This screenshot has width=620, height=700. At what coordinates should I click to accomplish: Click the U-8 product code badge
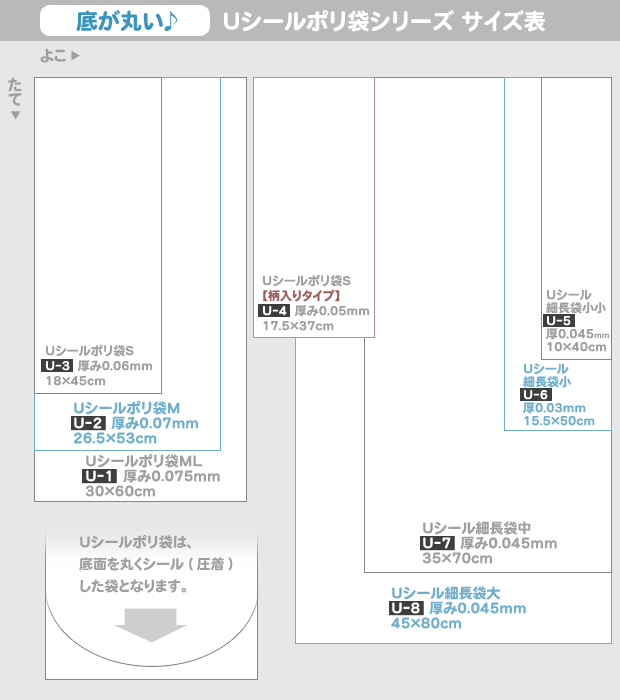pyautogui.click(x=406, y=608)
